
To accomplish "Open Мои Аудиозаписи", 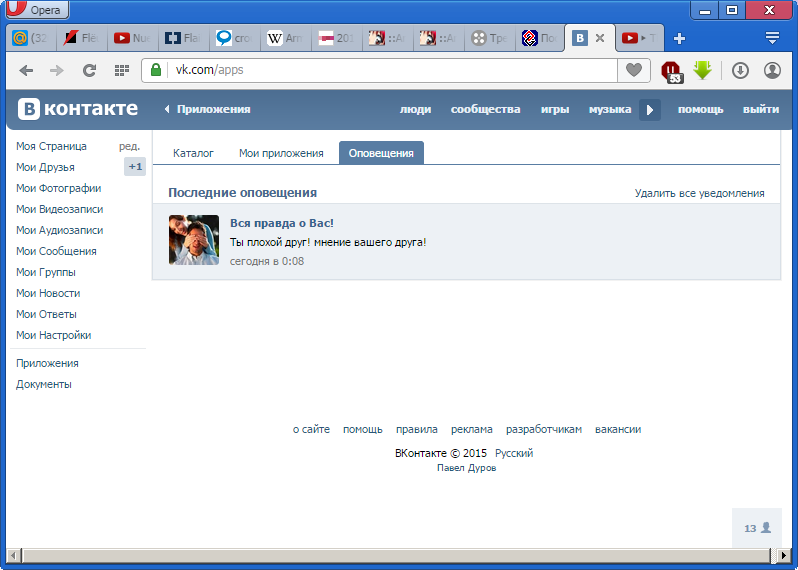I will pyautogui.click(x=60, y=231).
